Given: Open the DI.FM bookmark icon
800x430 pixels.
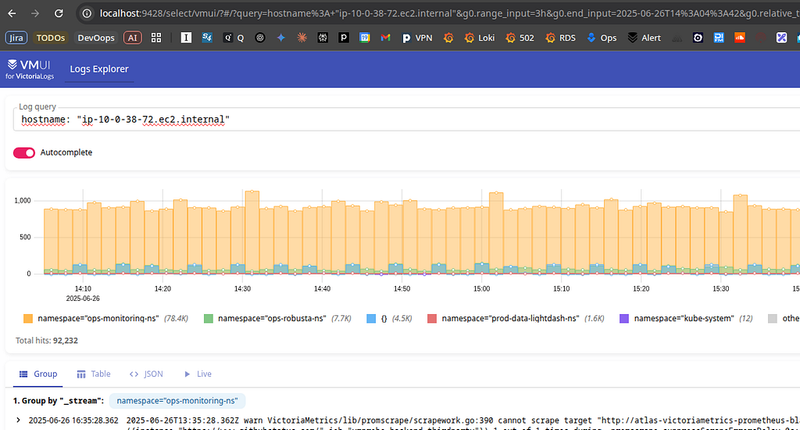Looking at the screenshot, I should coord(719,38).
